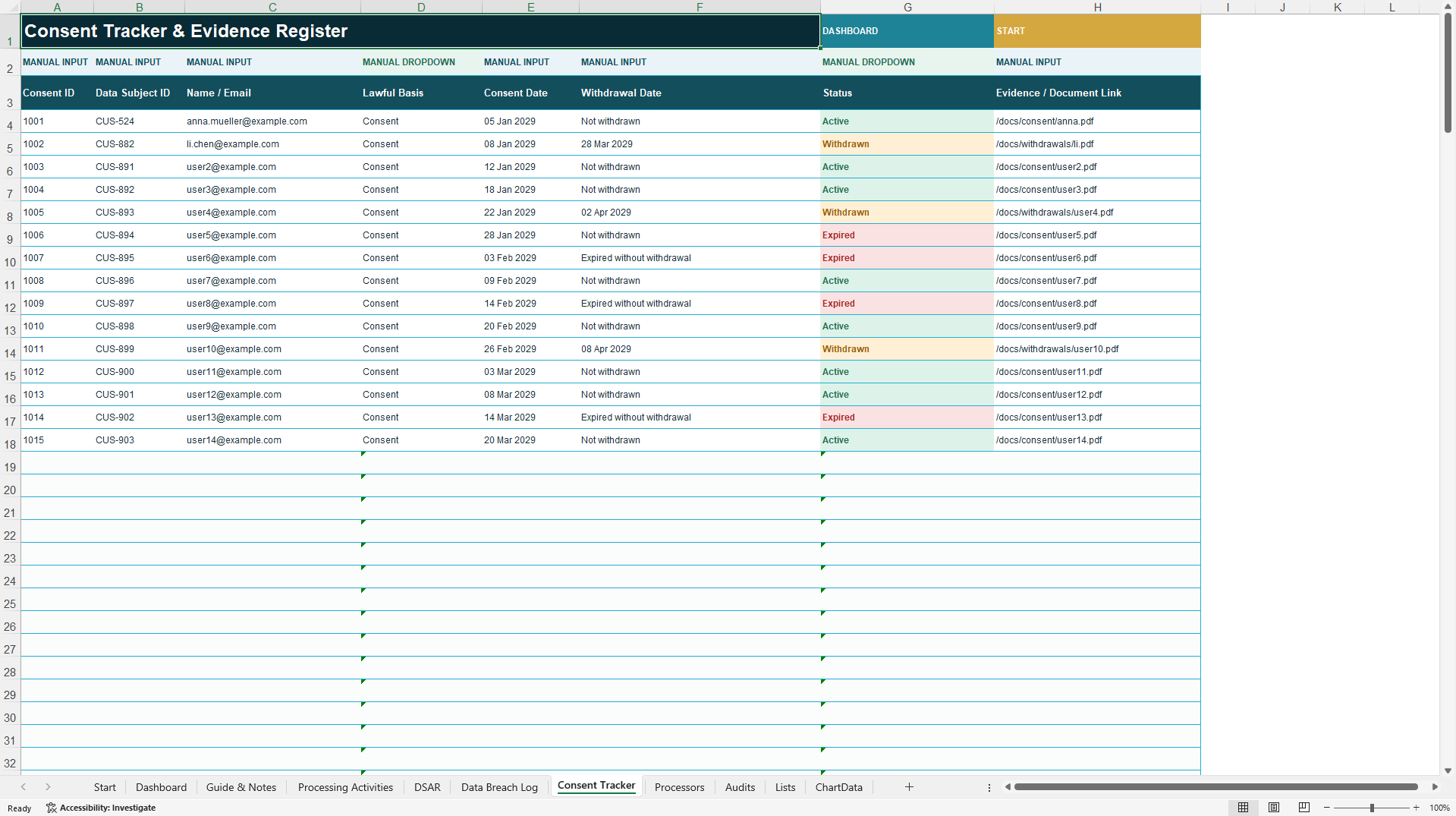Open the ChartData sheet tab
The width and height of the screenshot is (1456, 816).
tap(838, 787)
